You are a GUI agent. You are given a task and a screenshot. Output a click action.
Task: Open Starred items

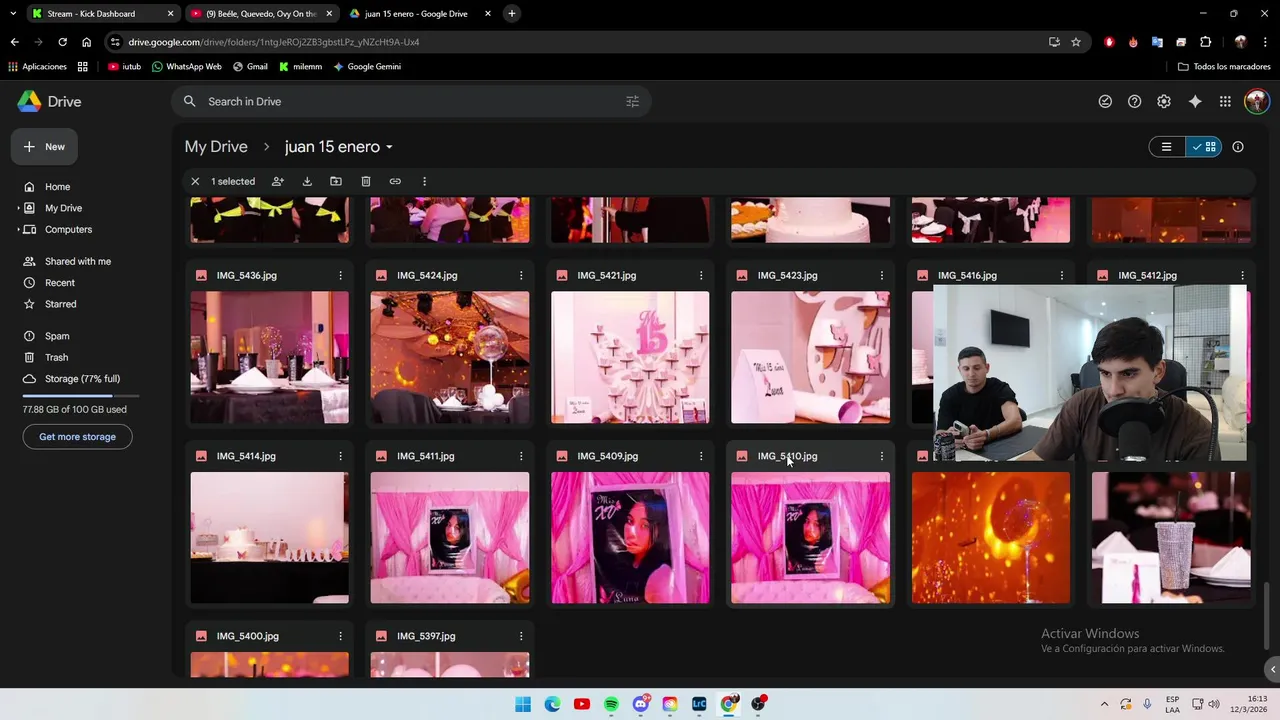[x=60, y=304]
